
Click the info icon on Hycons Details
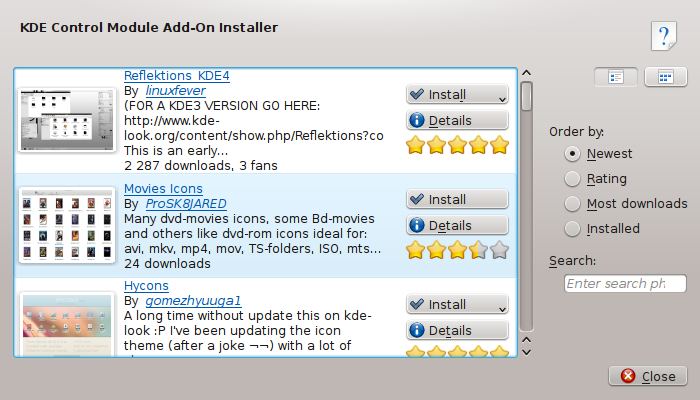click(x=419, y=330)
